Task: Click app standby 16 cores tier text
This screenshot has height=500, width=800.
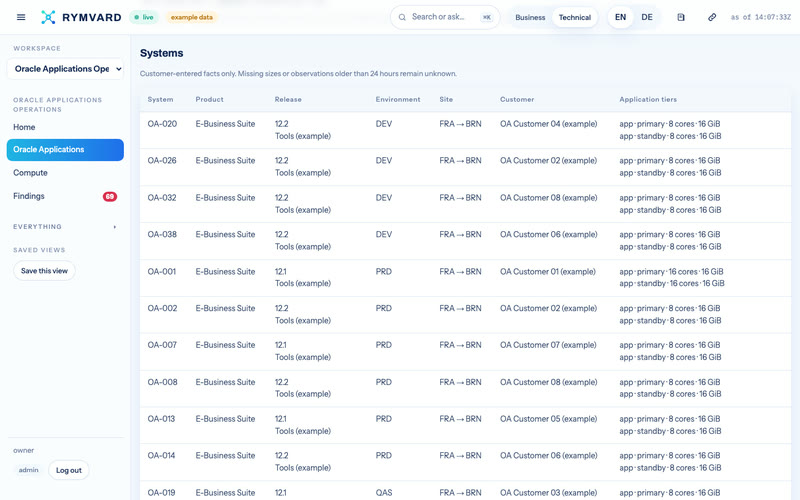Action: [672, 284]
